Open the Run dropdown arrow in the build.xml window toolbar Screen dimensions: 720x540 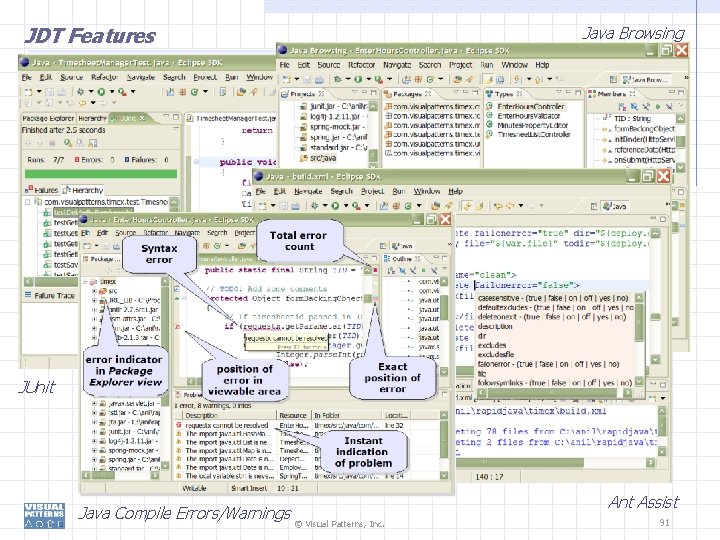(x=346, y=206)
